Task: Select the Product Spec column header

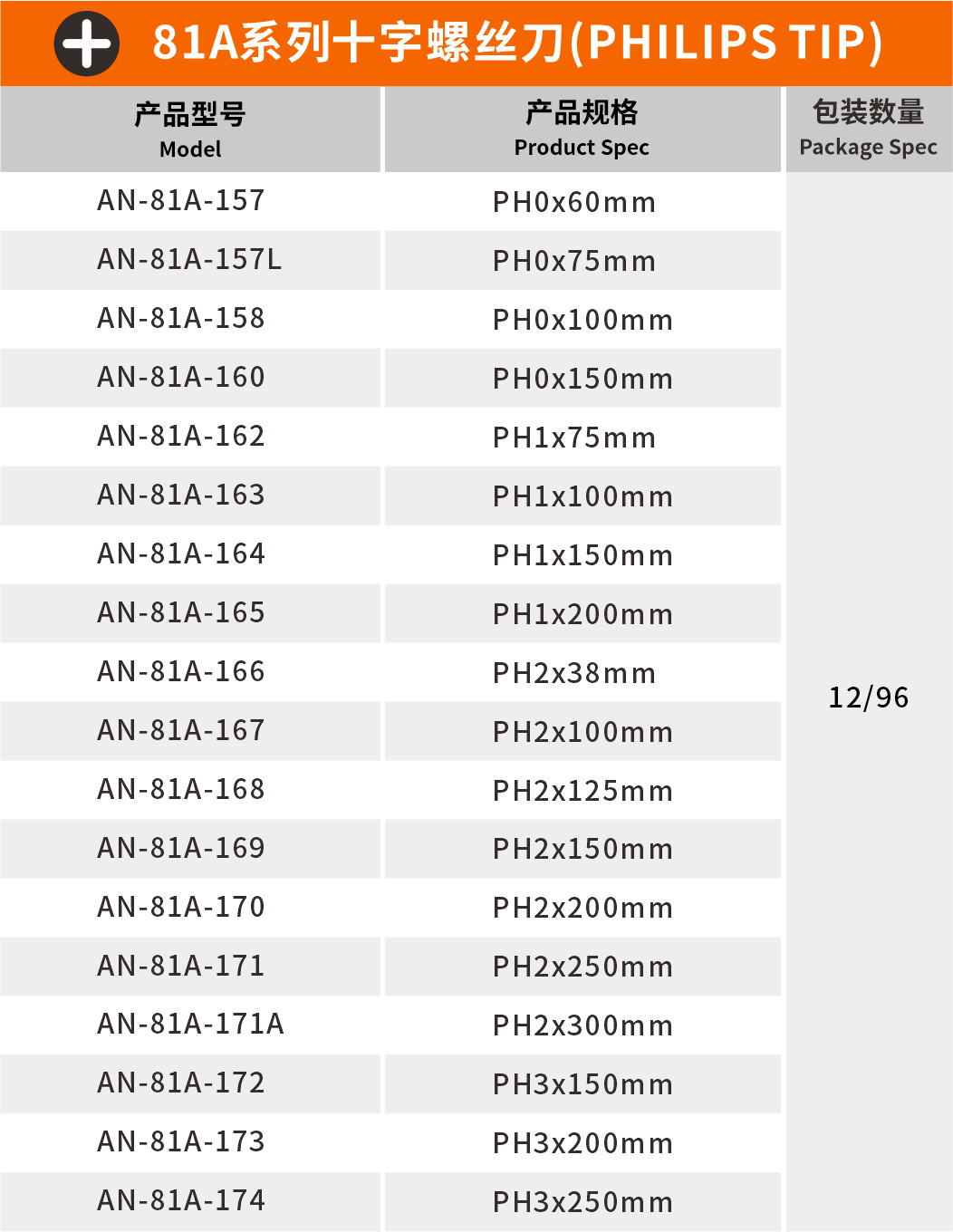Action: pos(582,129)
